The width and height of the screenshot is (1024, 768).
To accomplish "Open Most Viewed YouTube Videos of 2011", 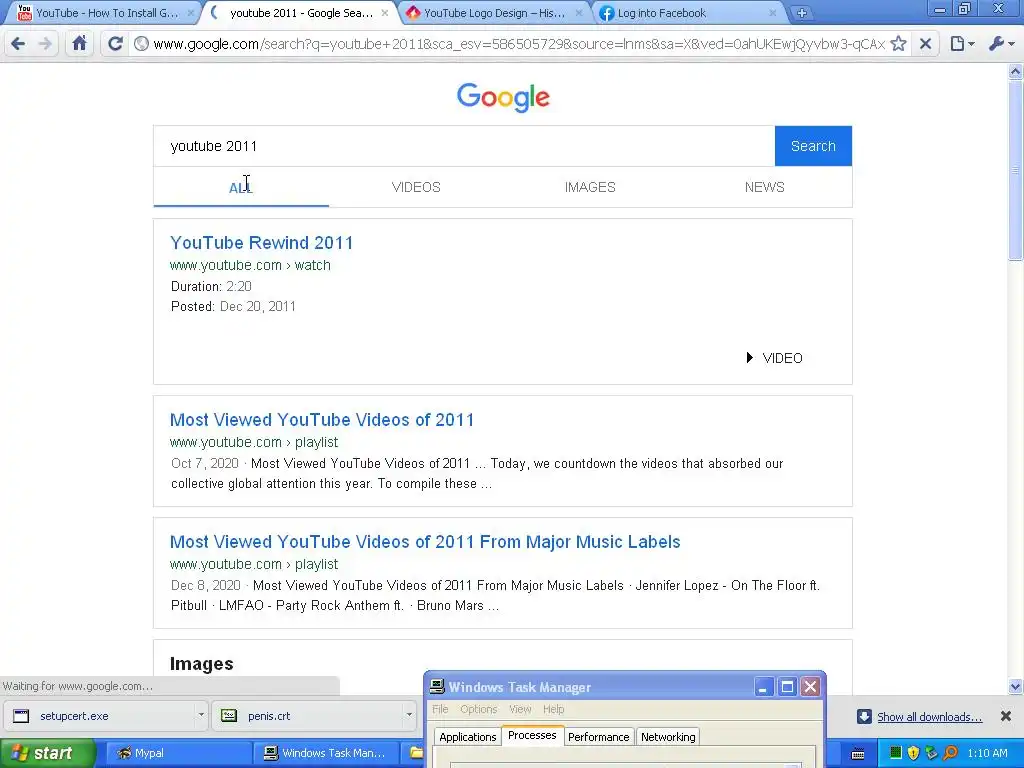I will [322, 420].
